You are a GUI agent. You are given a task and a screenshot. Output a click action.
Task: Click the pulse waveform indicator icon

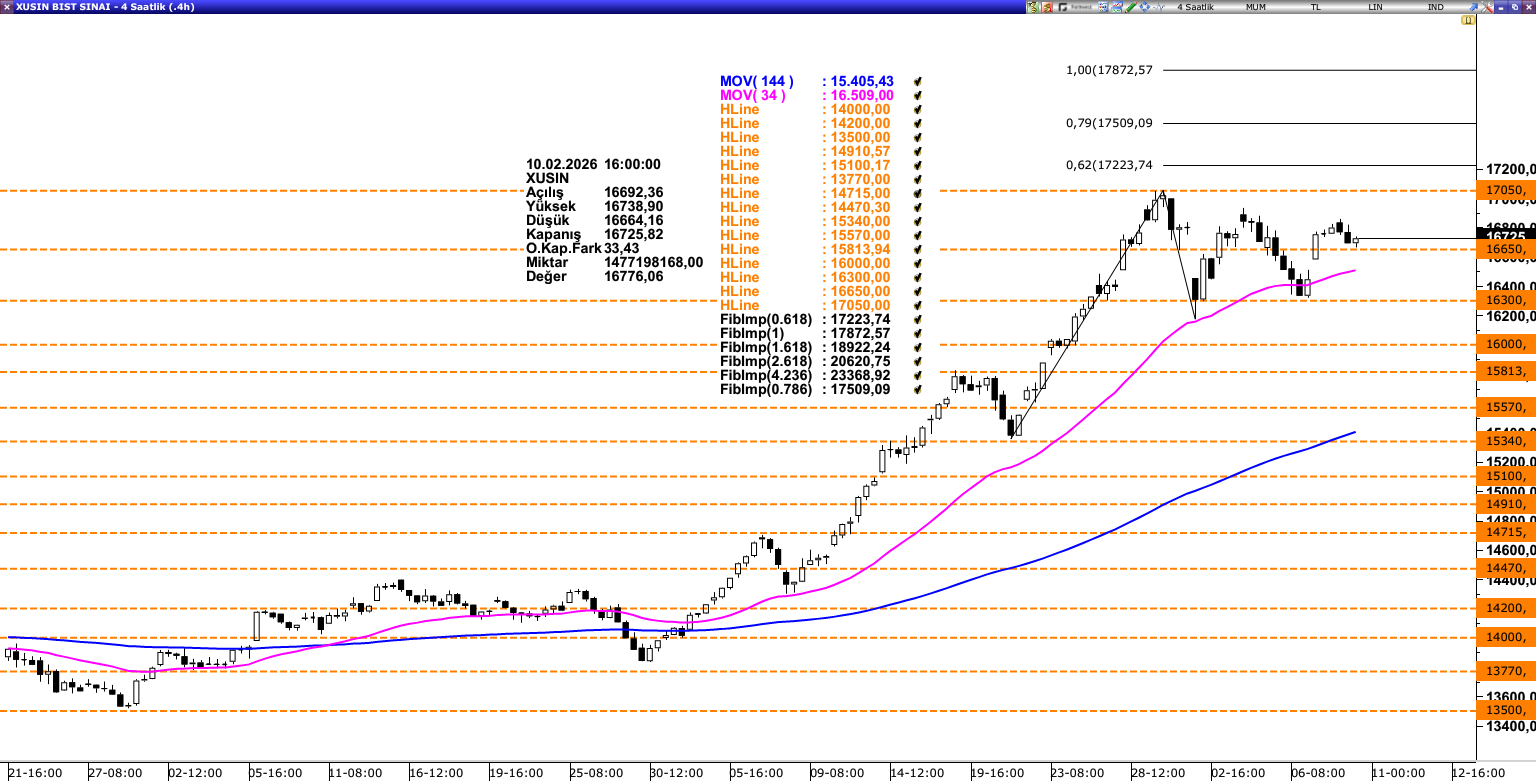pyautogui.click(x=1159, y=7)
